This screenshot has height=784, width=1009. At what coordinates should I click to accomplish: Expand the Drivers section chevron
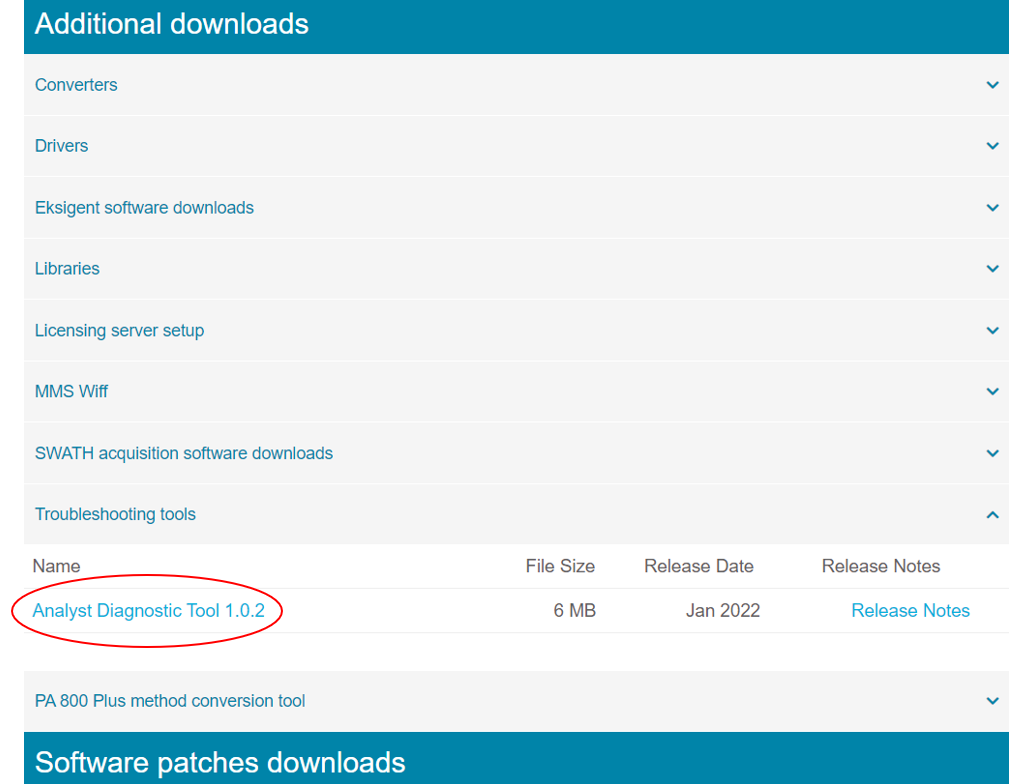992,146
